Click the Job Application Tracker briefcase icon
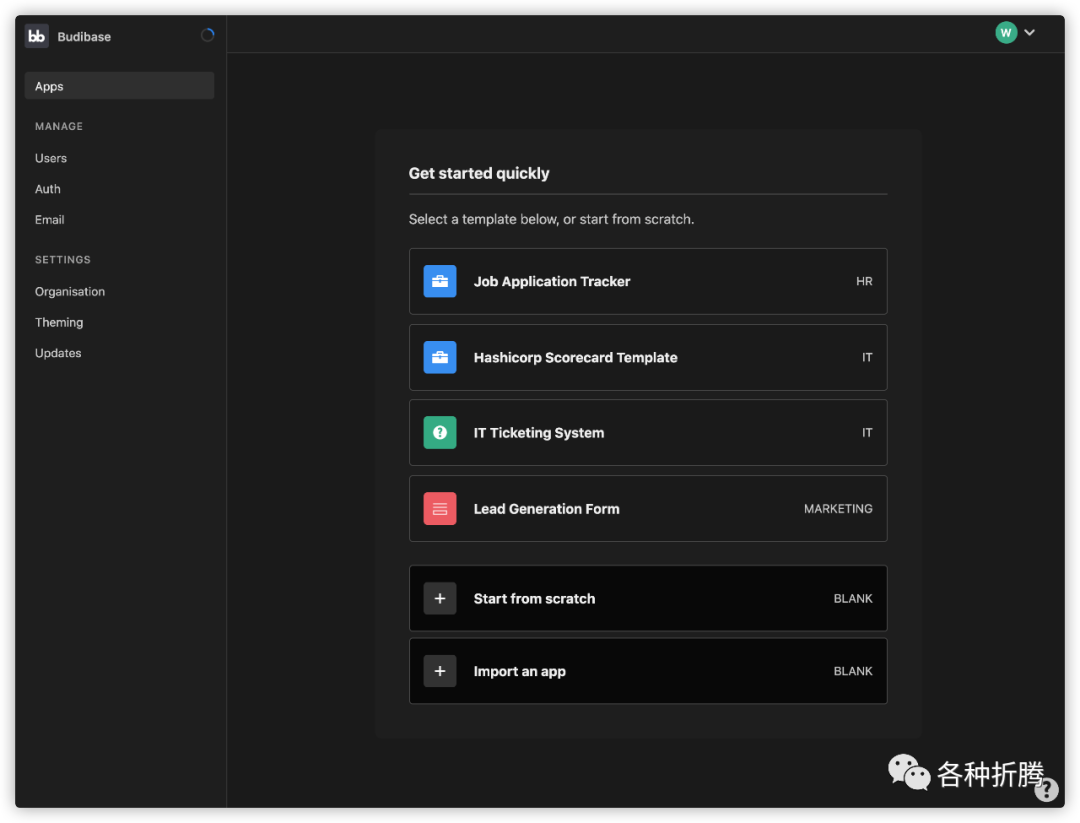Viewport: 1080px width, 823px height. (x=440, y=282)
